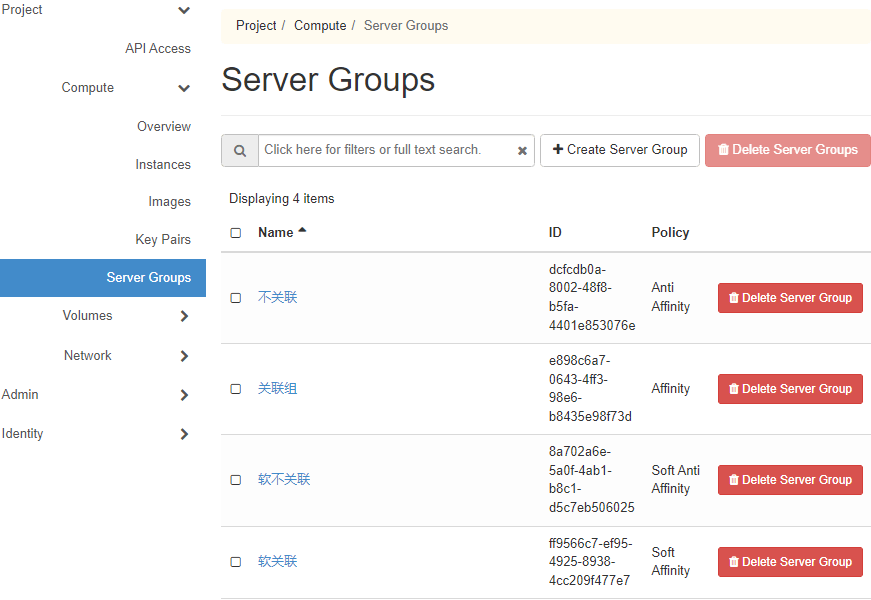Expand the Volumes submenu

pyautogui.click(x=184, y=316)
